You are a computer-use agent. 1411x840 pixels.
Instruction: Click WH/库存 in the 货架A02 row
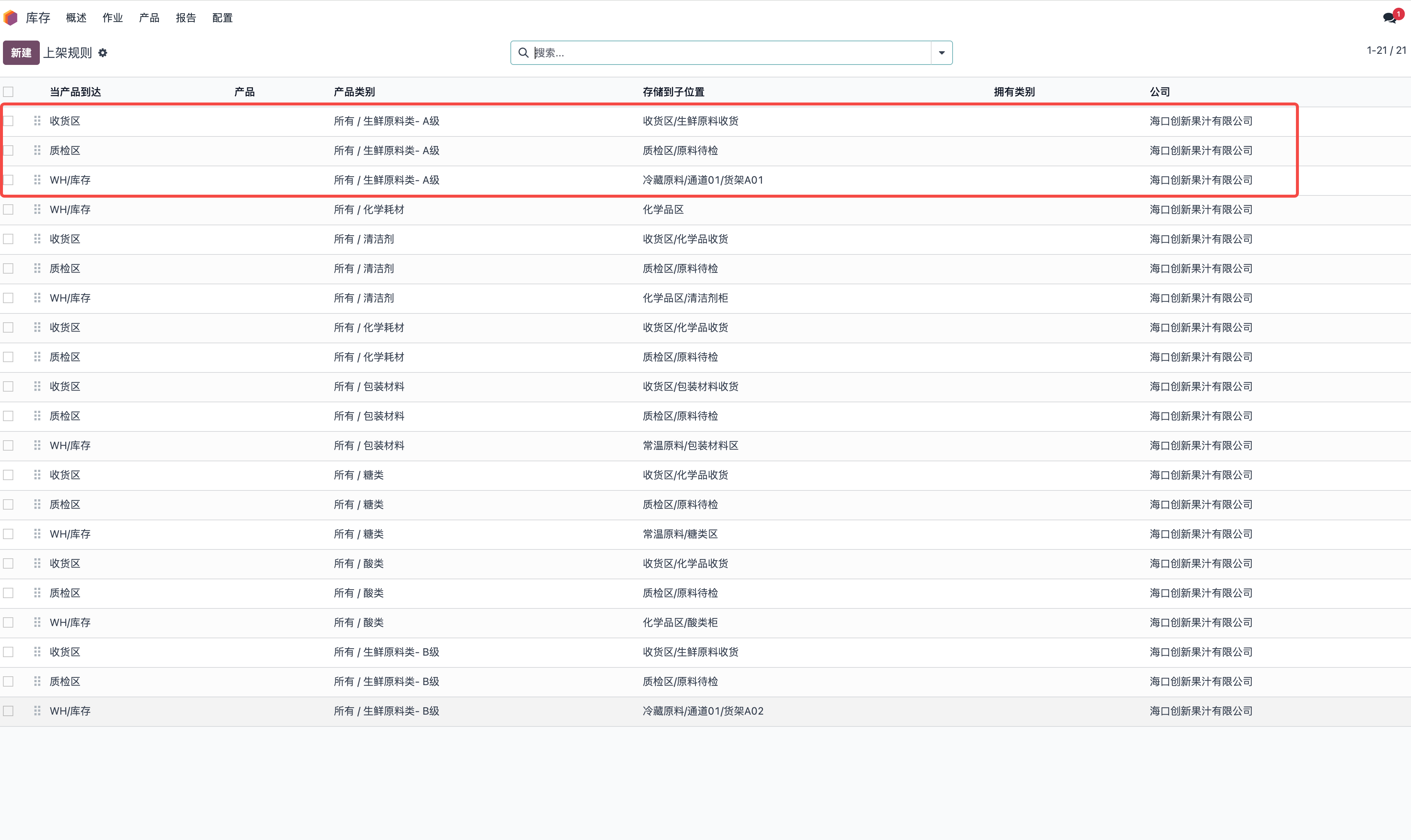pos(70,711)
